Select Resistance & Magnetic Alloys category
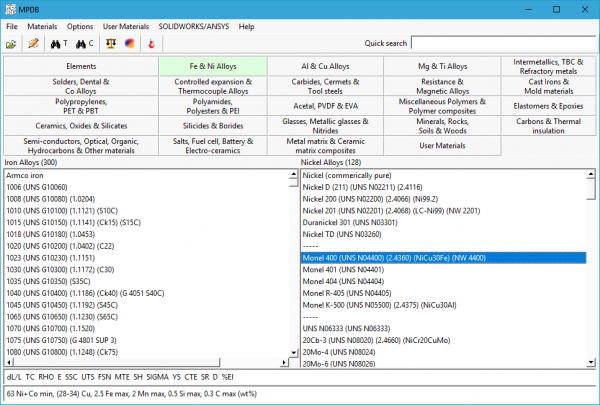Image resolution: width=600 pixels, height=405 pixels. tap(442, 86)
